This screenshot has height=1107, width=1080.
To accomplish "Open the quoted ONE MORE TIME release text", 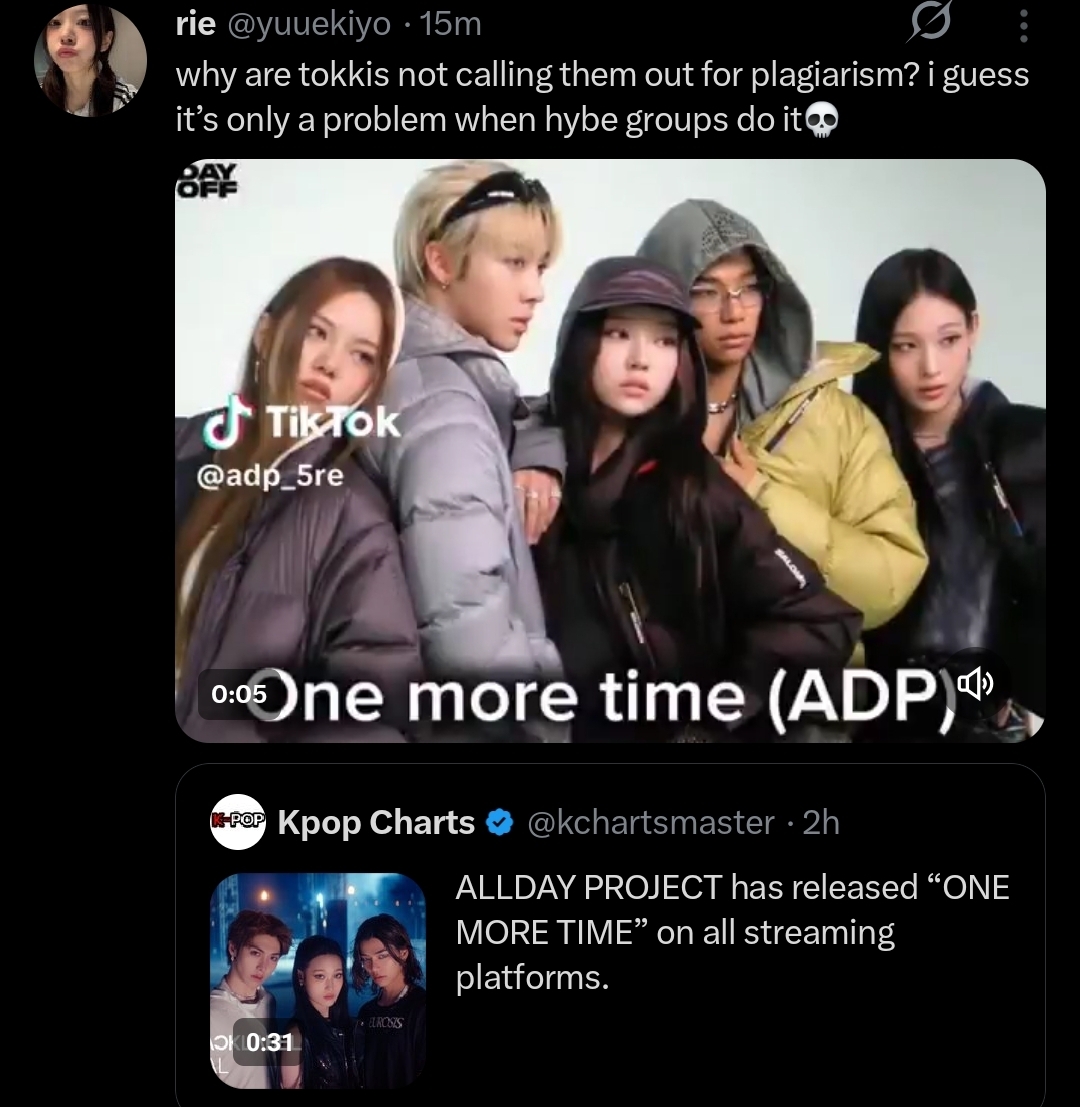I will point(732,933).
